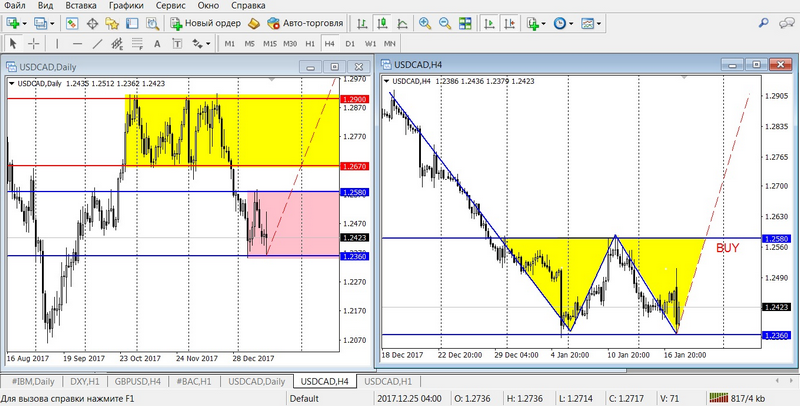Click the Новый ордер button
The width and height of the screenshot is (800, 406).
click(x=205, y=23)
